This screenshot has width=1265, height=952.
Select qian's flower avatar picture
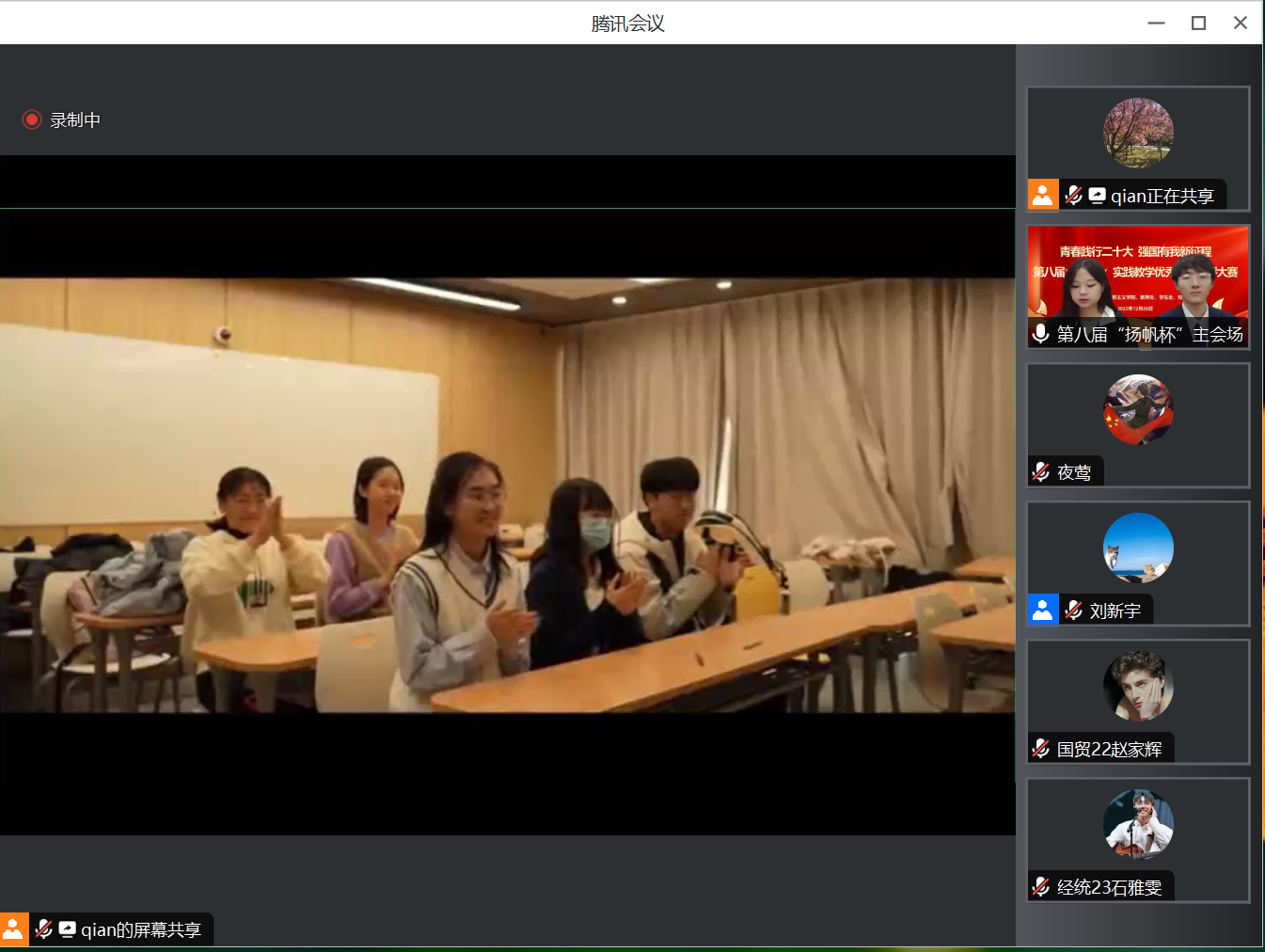pos(1137,133)
